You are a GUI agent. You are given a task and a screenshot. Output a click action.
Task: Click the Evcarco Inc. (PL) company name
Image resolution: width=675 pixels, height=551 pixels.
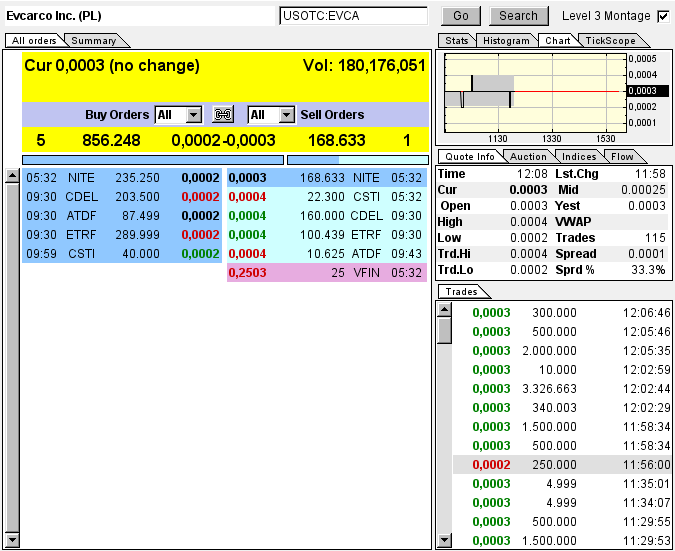pos(54,16)
